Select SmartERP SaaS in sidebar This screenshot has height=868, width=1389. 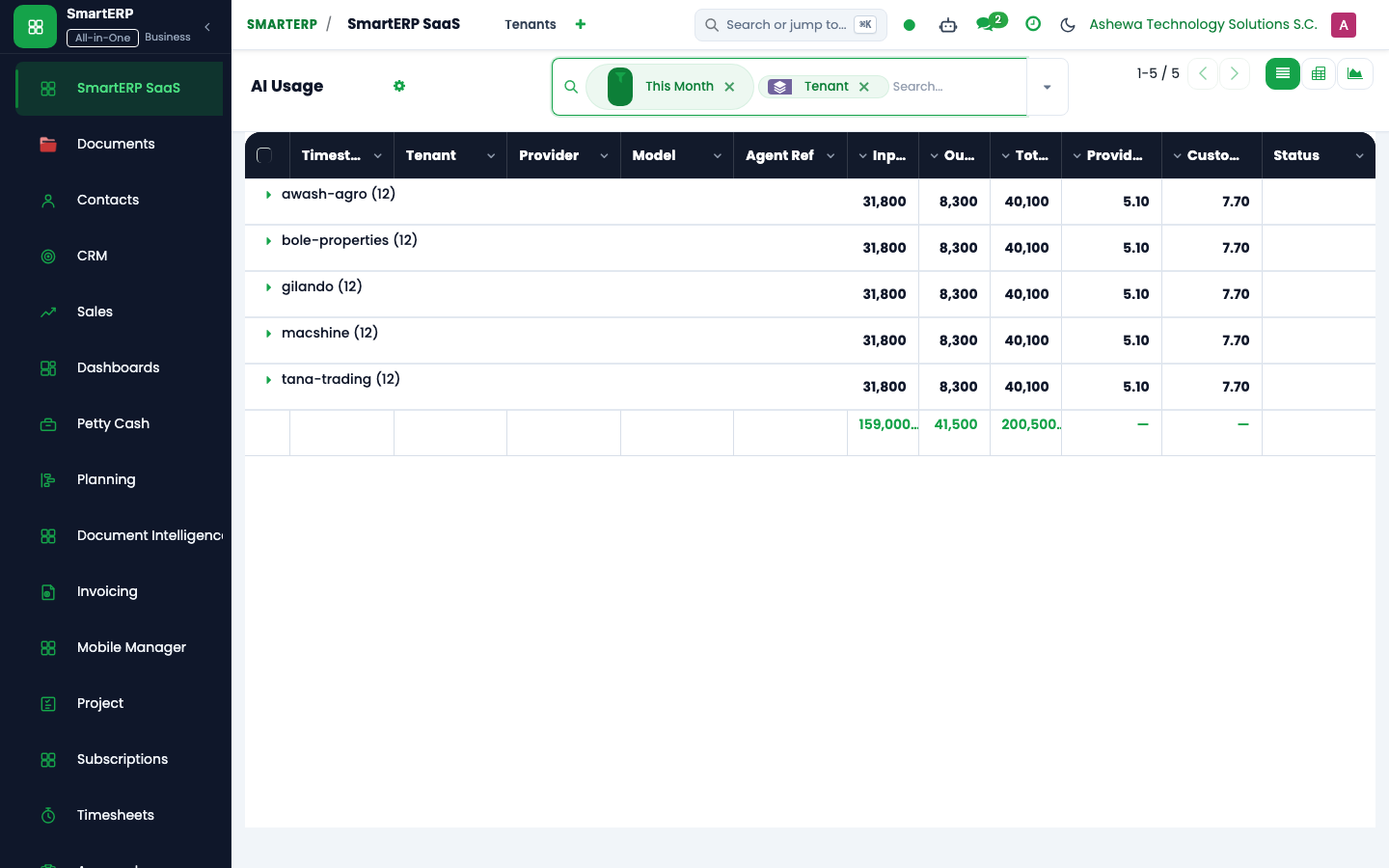tap(120, 88)
